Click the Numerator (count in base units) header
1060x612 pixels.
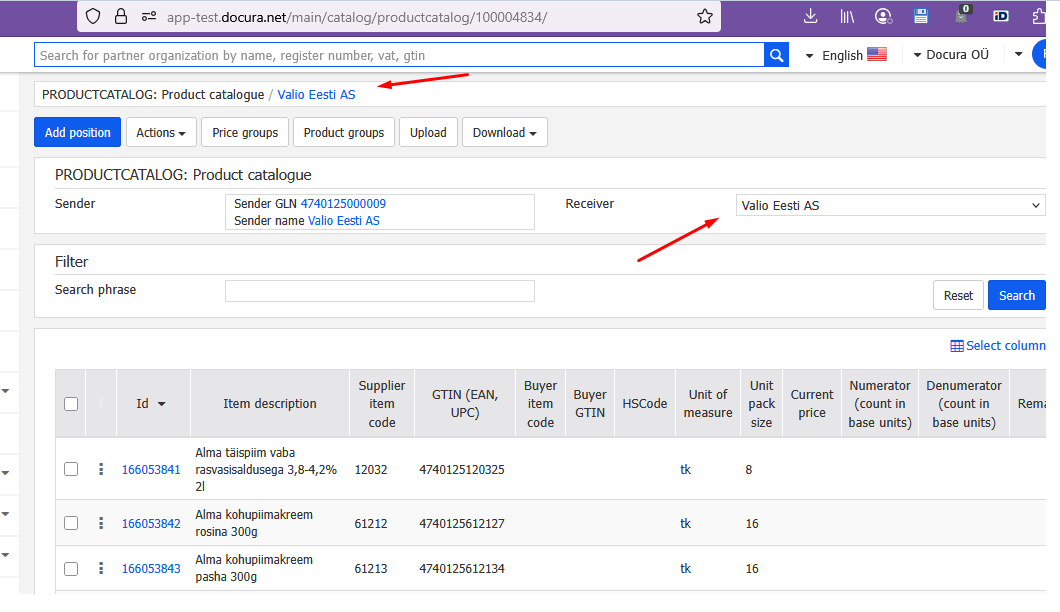click(880, 404)
